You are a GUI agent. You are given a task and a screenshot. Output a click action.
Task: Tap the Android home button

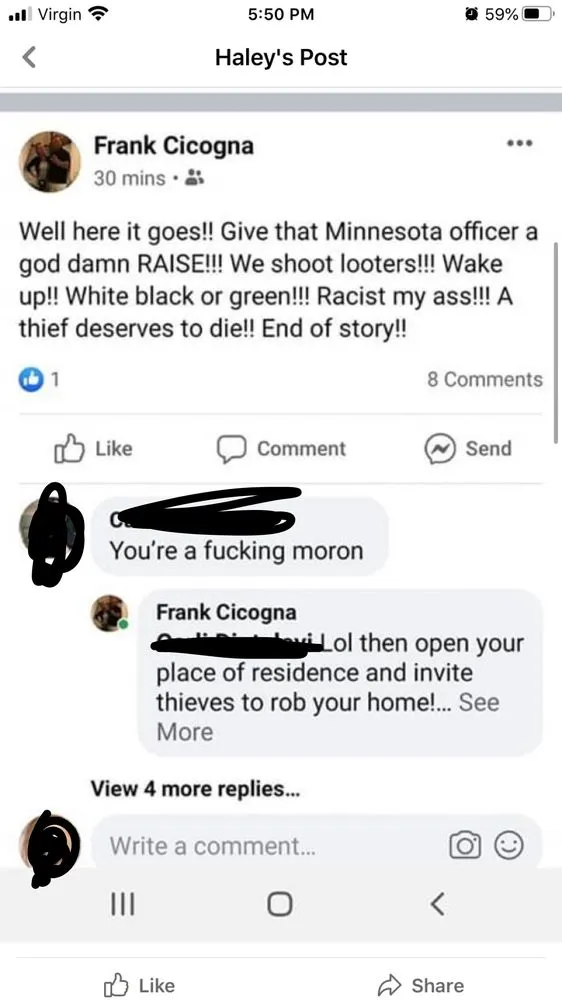[x=279, y=903]
